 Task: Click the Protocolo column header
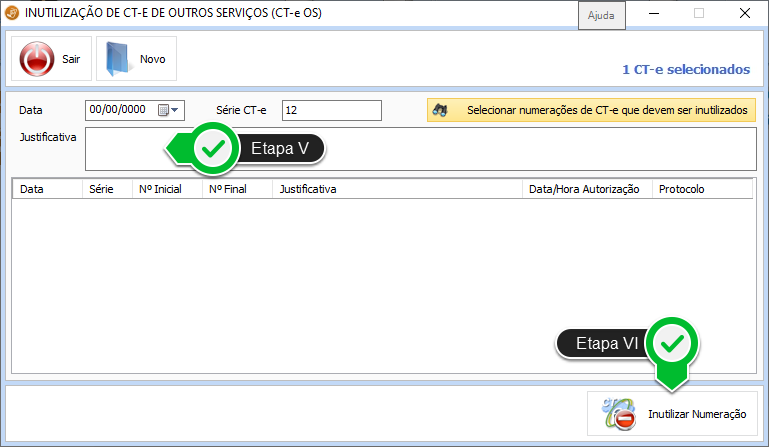click(x=700, y=189)
